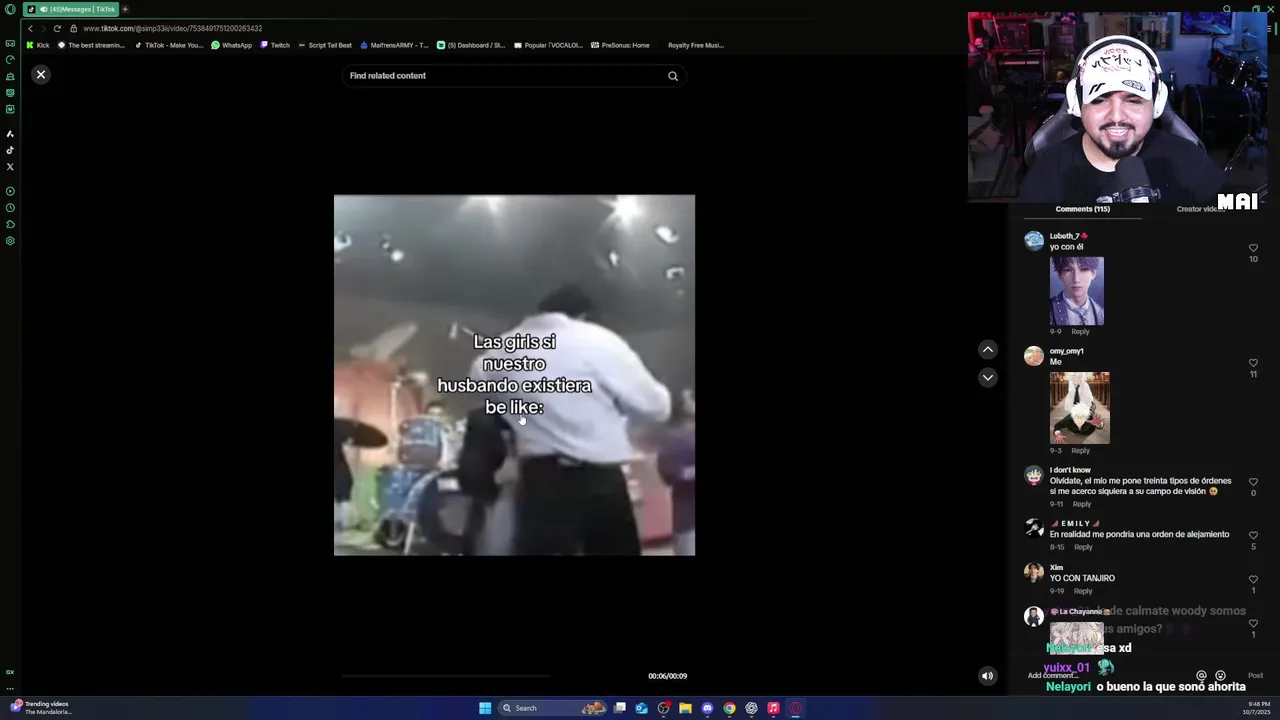This screenshot has height=720, width=1280.
Task: Click the search magnifier in Find related content
Action: [x=673, y=76]
